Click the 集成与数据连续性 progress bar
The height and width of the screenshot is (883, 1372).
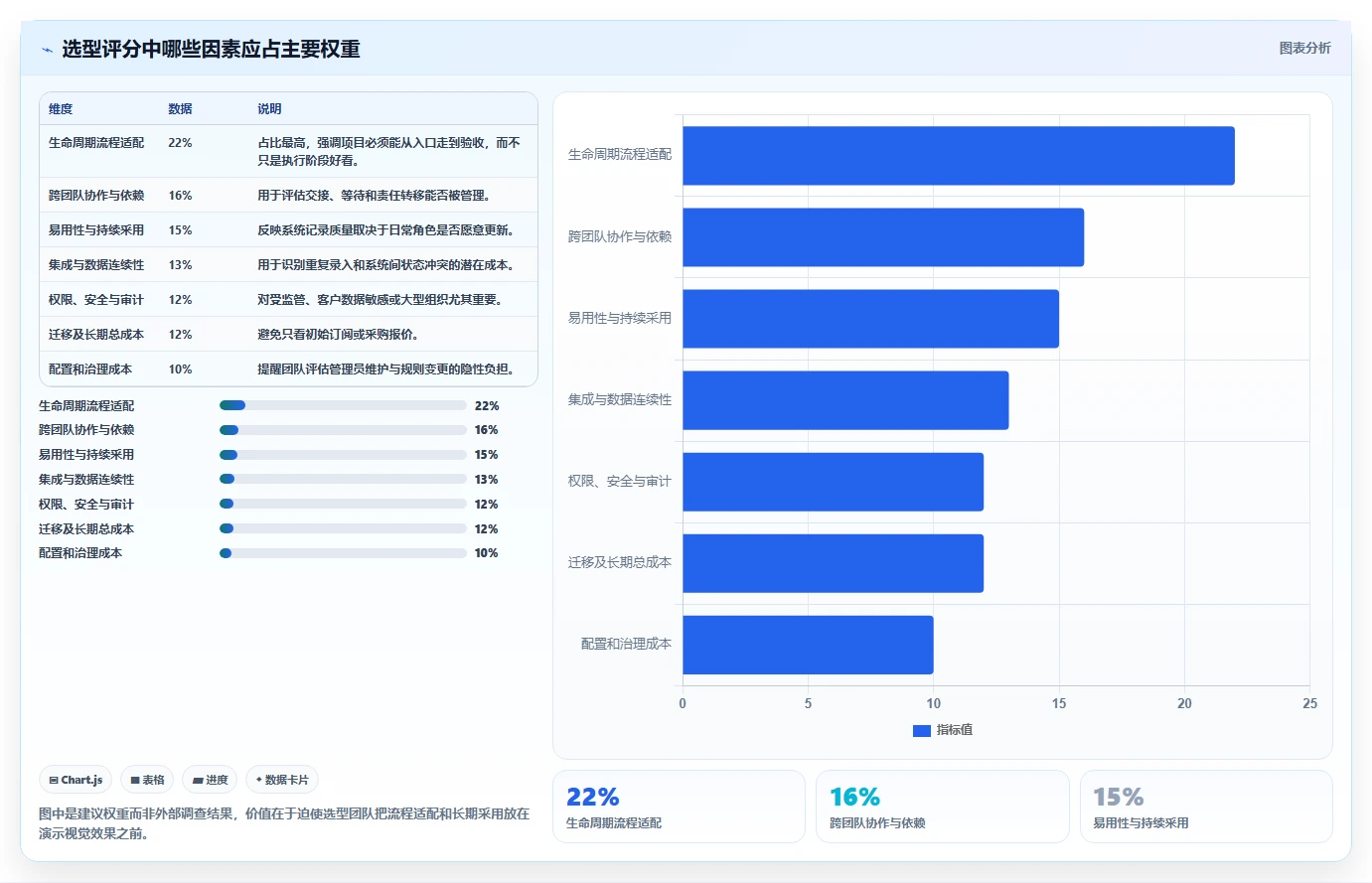[343, 479]
